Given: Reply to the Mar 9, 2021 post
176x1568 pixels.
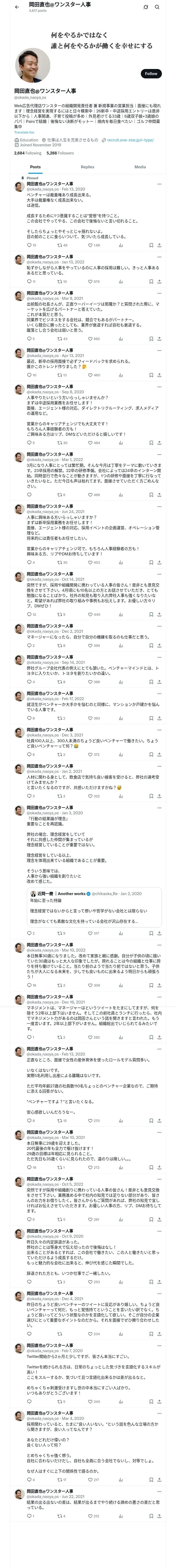Looking at the screenshot, I should (28, 338).
